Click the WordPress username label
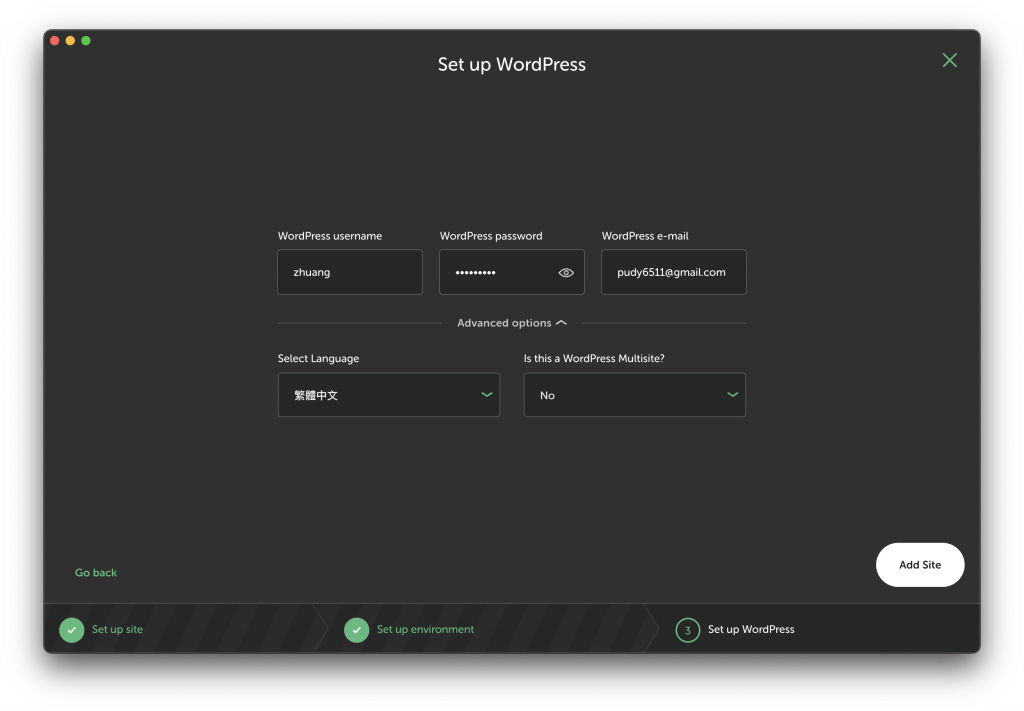 tap(330, 236)
